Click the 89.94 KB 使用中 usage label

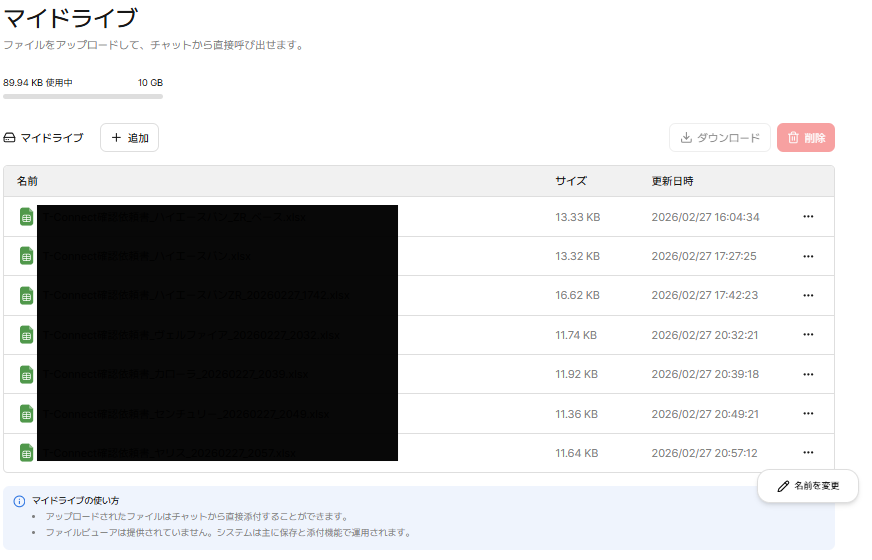point(38,83)
